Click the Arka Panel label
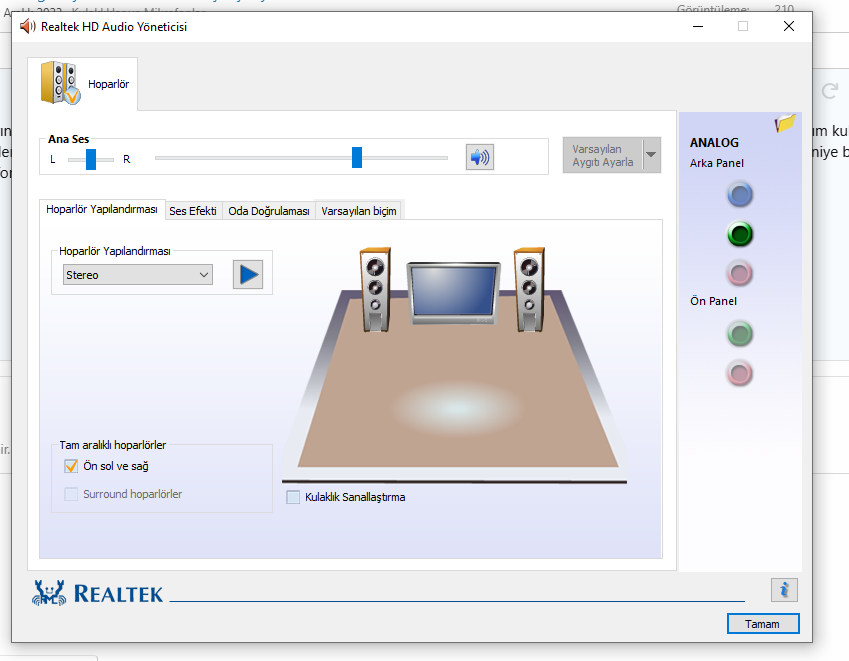The height and width of the screenshot is (661, 849). pyautogui.click(x=717, y=163)
